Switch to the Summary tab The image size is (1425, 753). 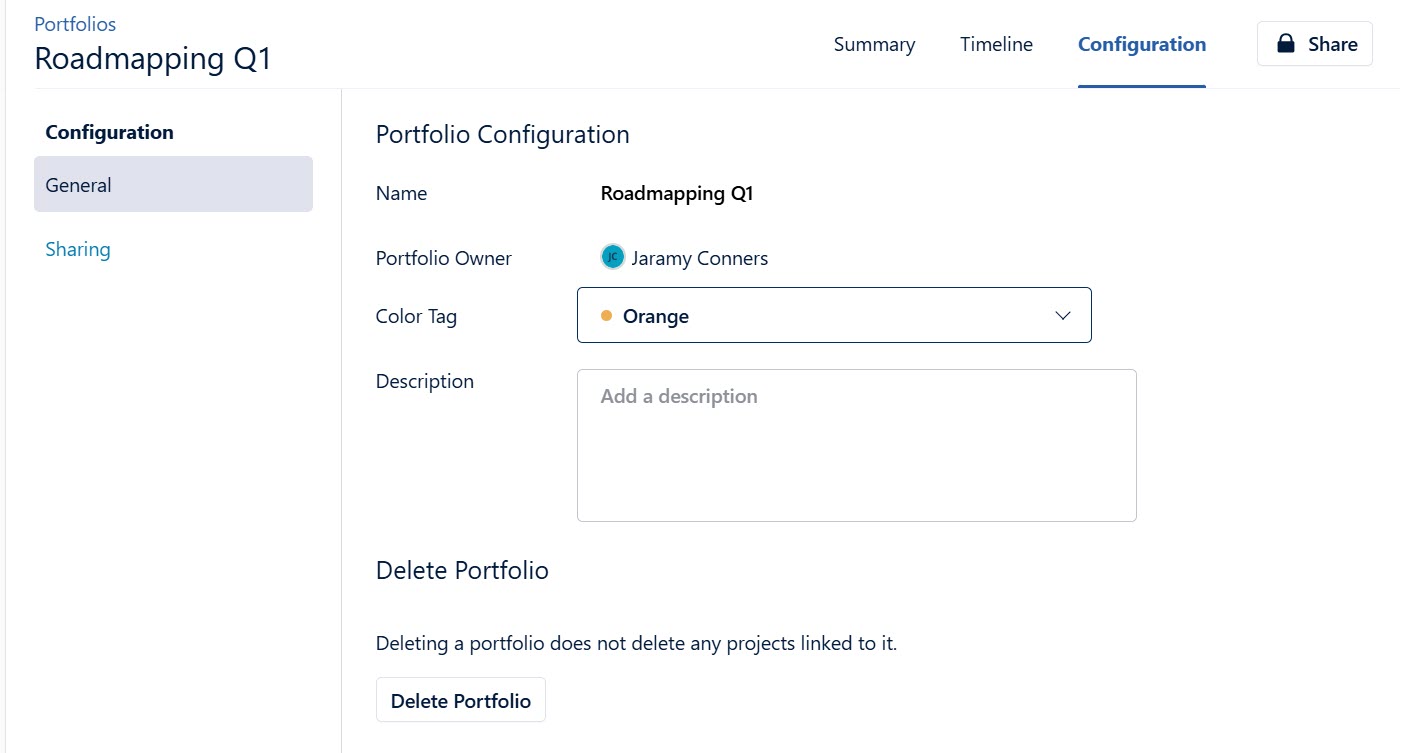(x=874, y=44)
